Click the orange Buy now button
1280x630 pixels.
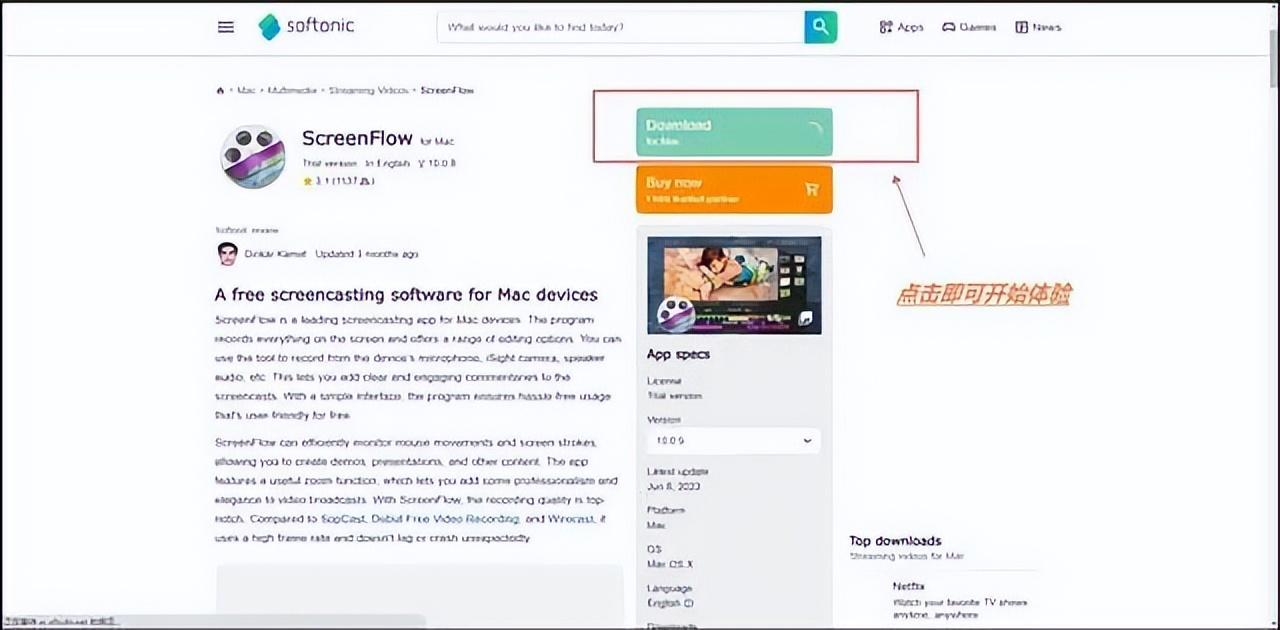734,189
